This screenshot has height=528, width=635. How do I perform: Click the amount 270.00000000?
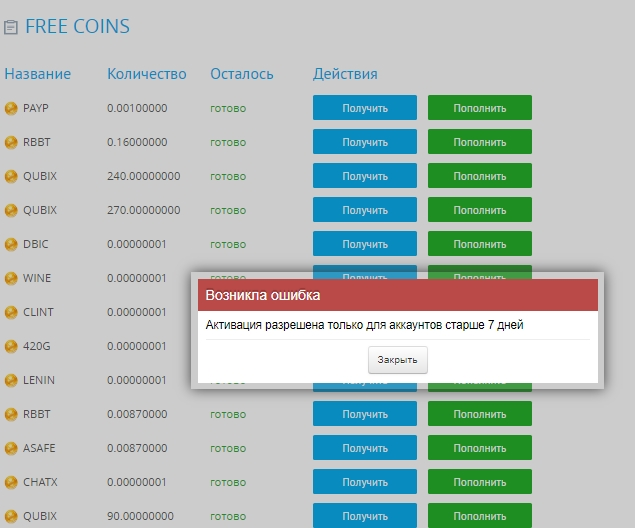point(143,210)
